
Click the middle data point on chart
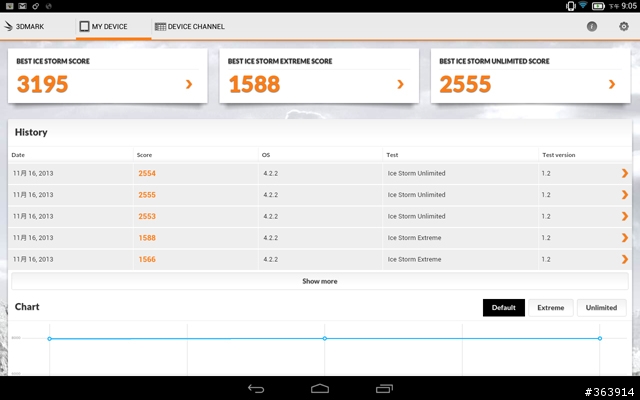click(324, 338)
